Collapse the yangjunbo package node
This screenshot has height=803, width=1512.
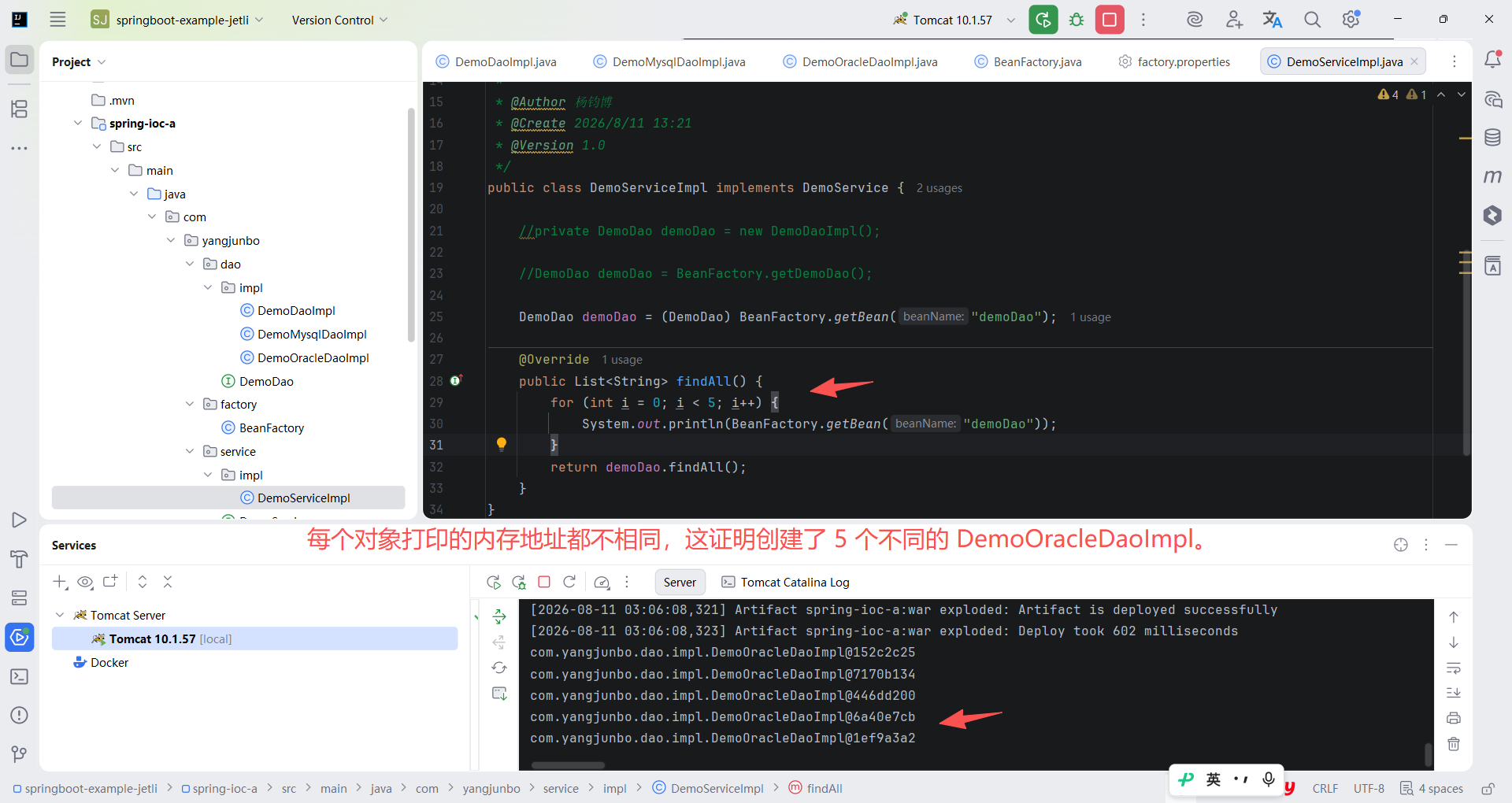(171, 240)
